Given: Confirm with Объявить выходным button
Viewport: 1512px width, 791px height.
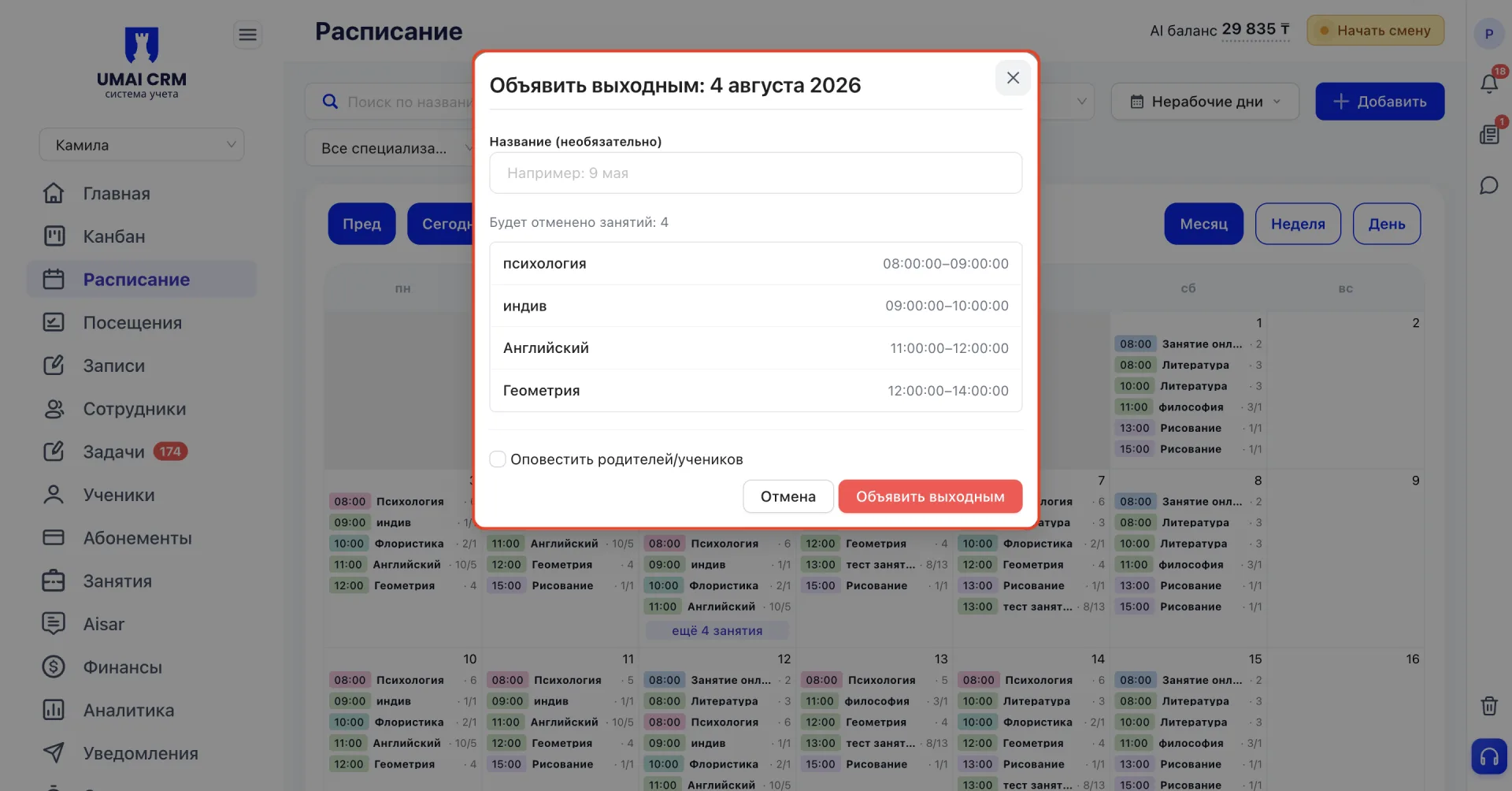Looking at the screenshot, I should click(930, 496).
